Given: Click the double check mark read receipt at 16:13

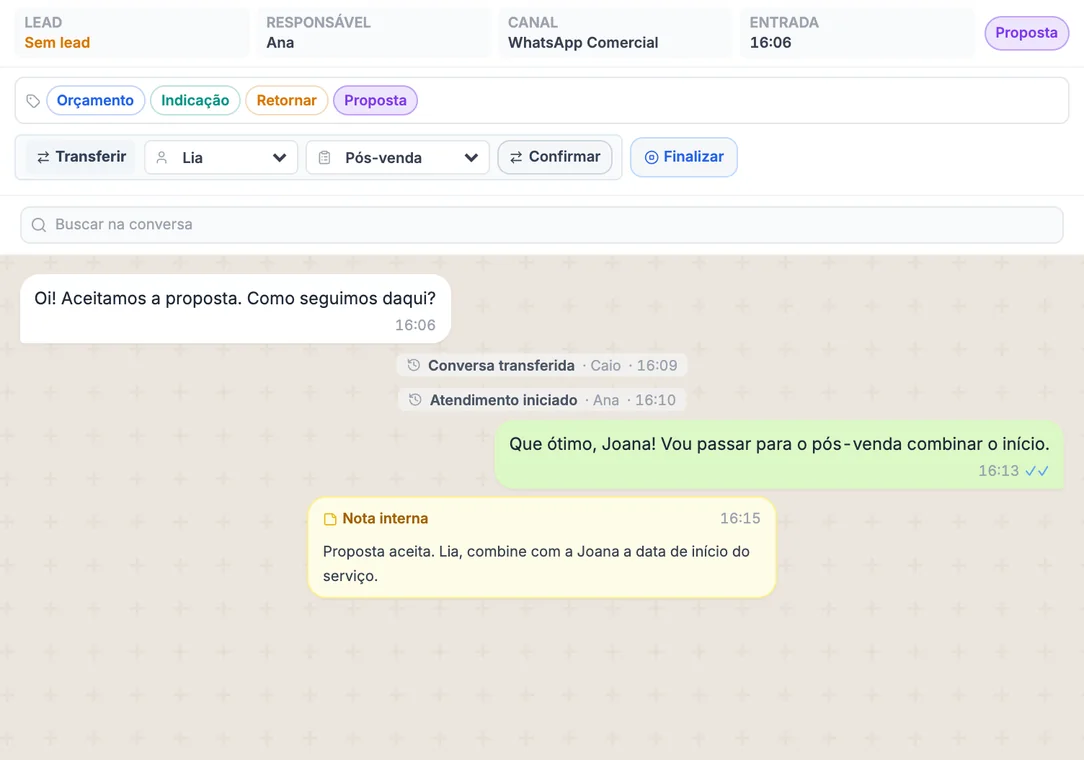Looking at the screenshot, I should [1036, 471].
